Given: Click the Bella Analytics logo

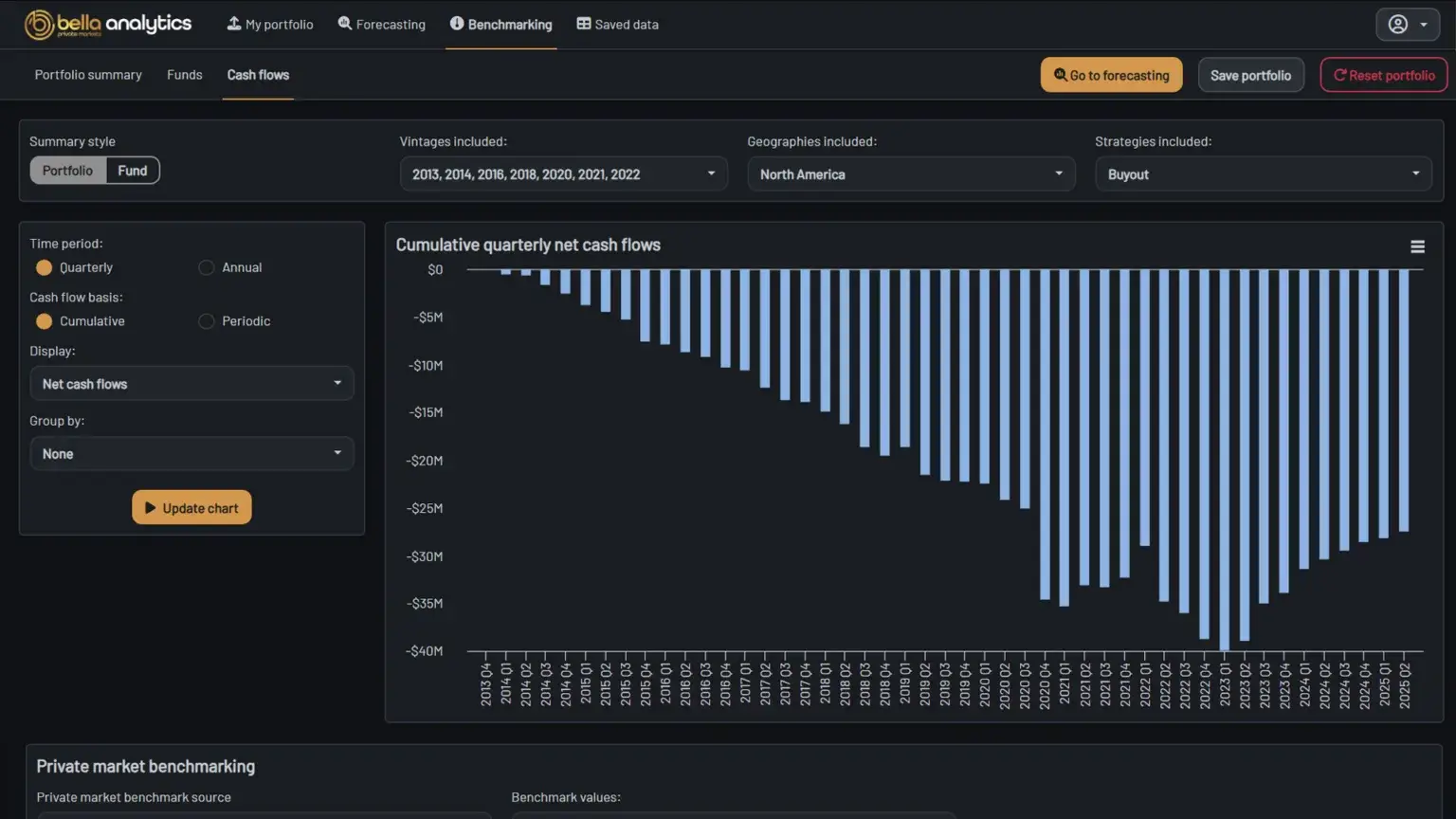Looking at the screenshot, I should click(x=108, y=25).
